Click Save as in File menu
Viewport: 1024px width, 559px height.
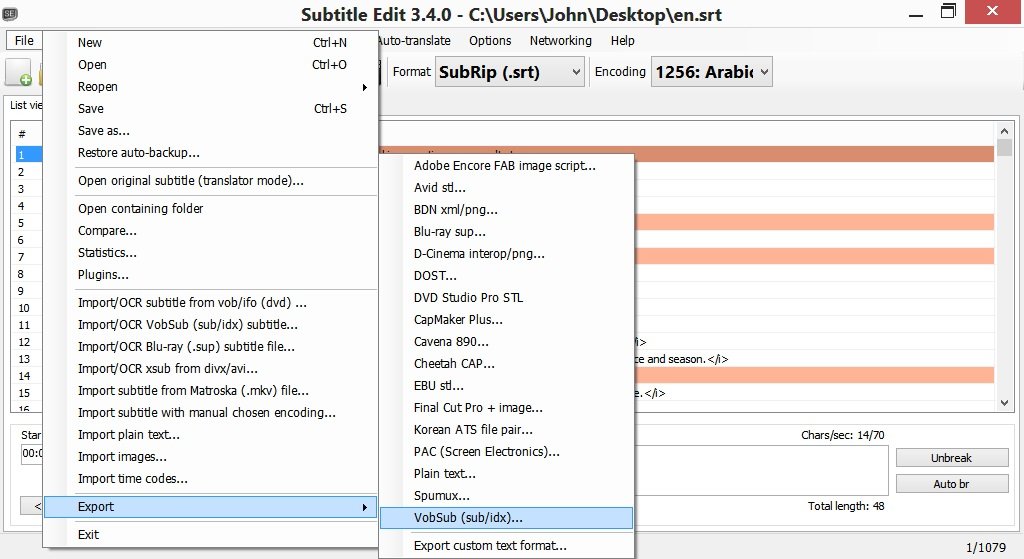[104, 131]
